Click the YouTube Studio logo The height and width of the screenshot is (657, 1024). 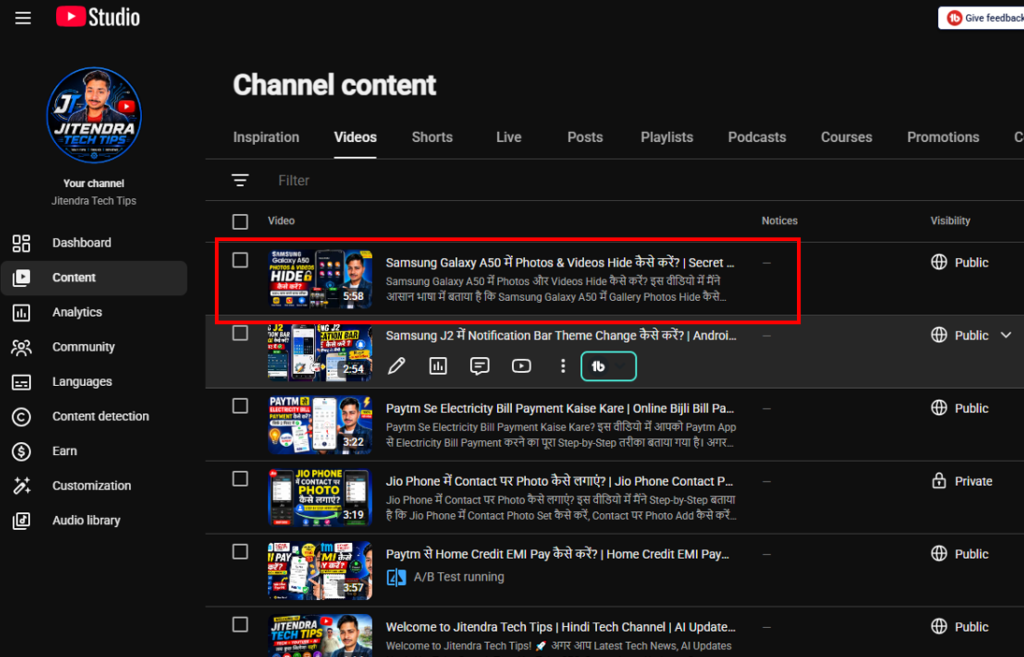click(98, 17)
